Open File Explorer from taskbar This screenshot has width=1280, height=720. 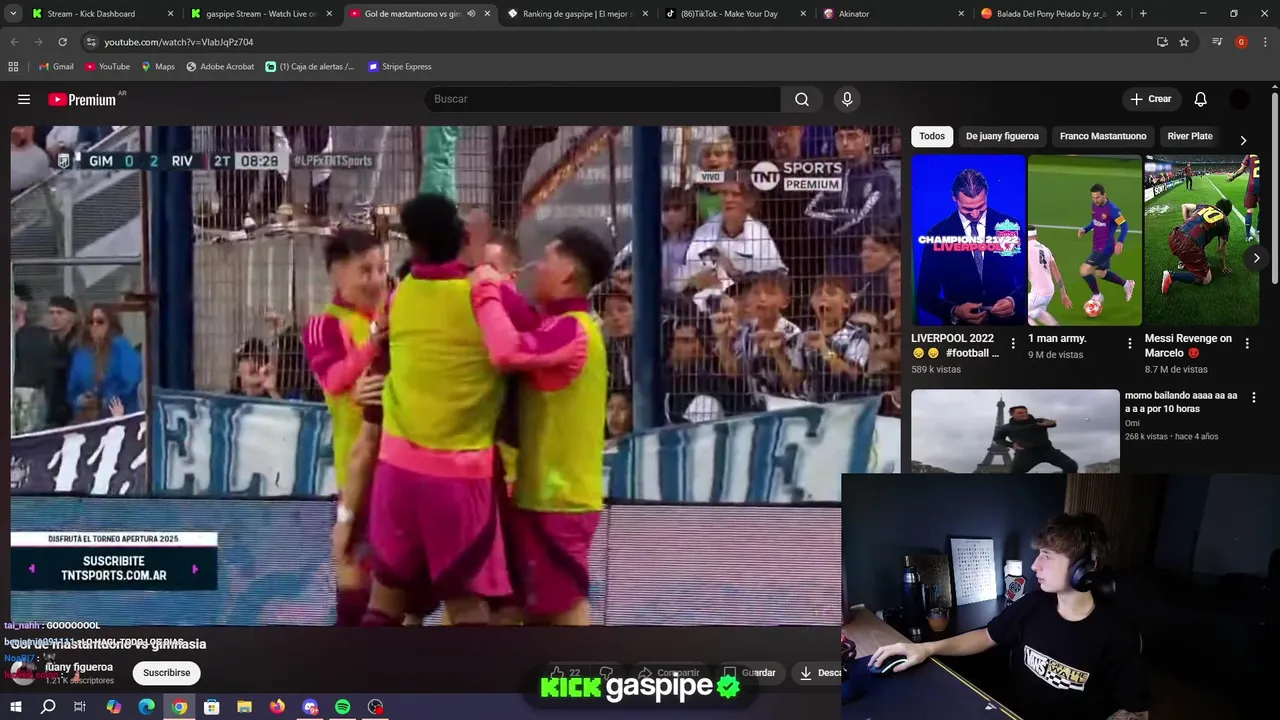(244, 707)
